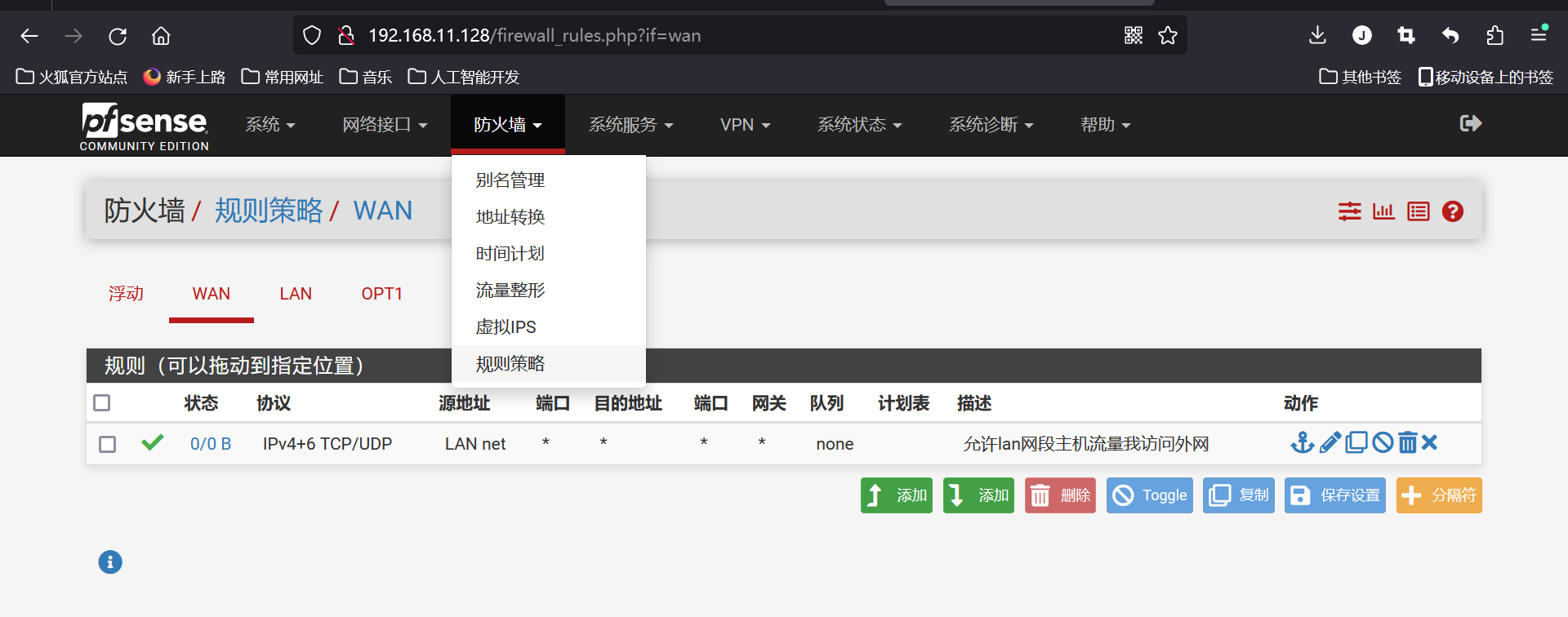Viewport: 1568px width, 617px height.
Task: Switch to the OPT1 rules tab
Action: (382, 294)
